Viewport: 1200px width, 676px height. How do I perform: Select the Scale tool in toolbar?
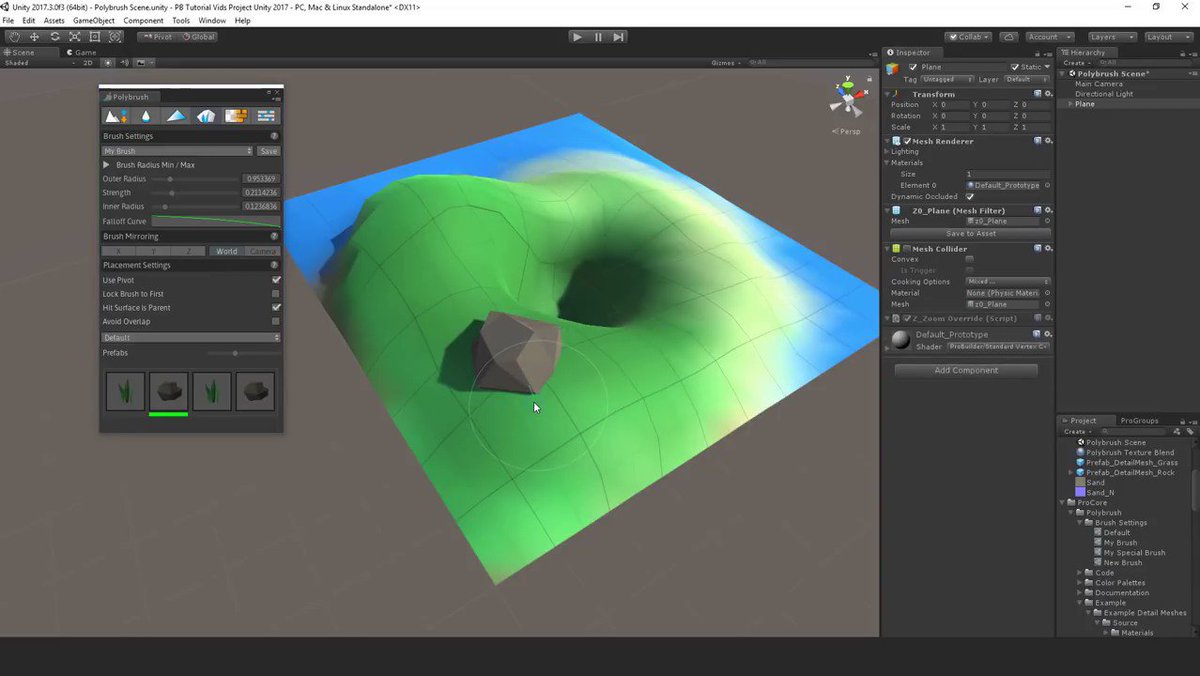(75, 37)
